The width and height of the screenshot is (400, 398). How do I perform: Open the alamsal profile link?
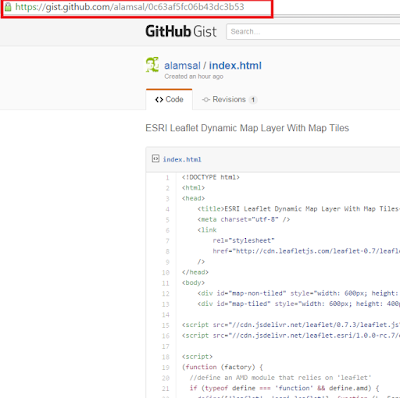pyautogui.click(x=182, y=66)
